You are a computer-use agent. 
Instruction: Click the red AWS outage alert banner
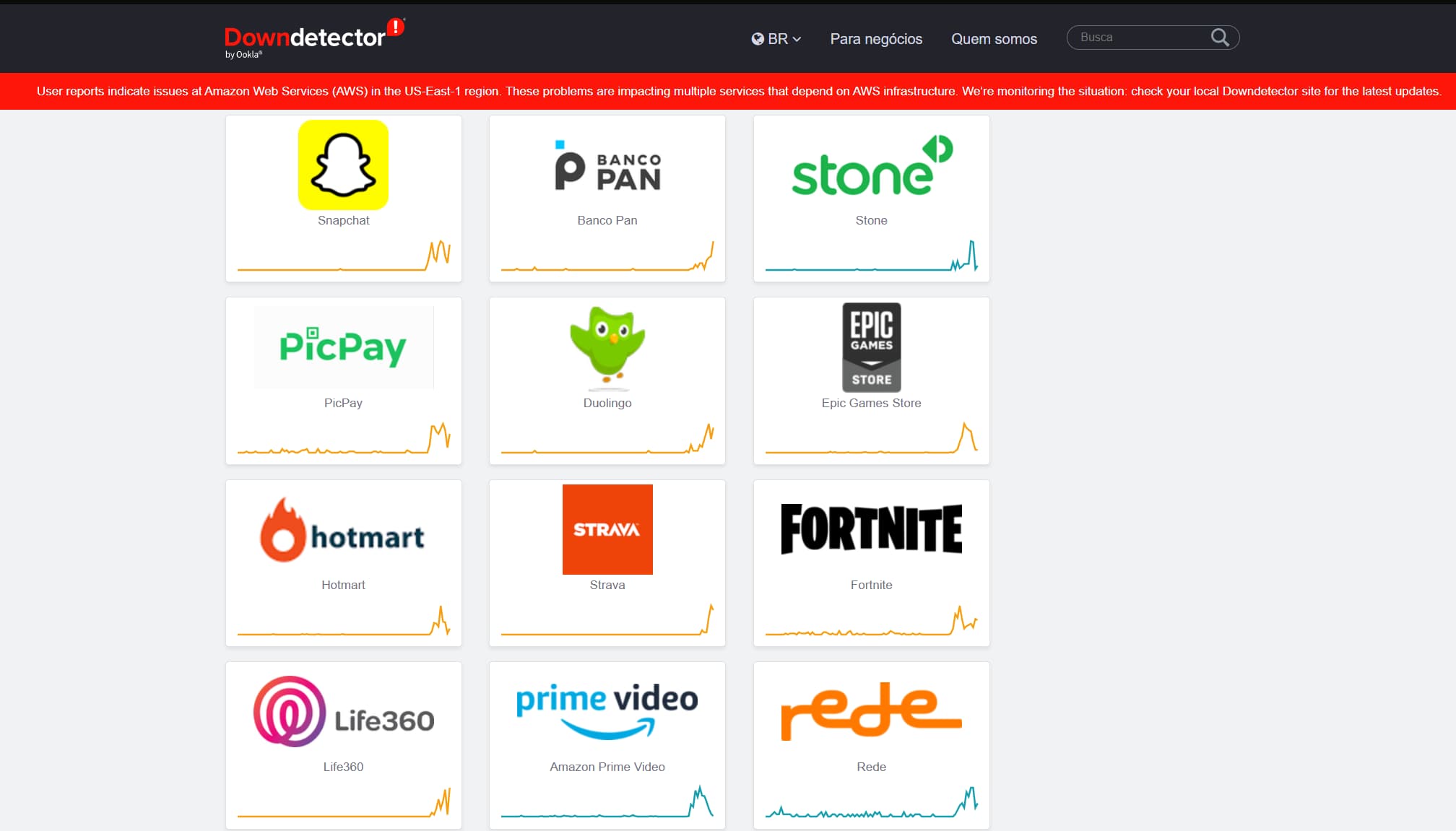point(728,91)
